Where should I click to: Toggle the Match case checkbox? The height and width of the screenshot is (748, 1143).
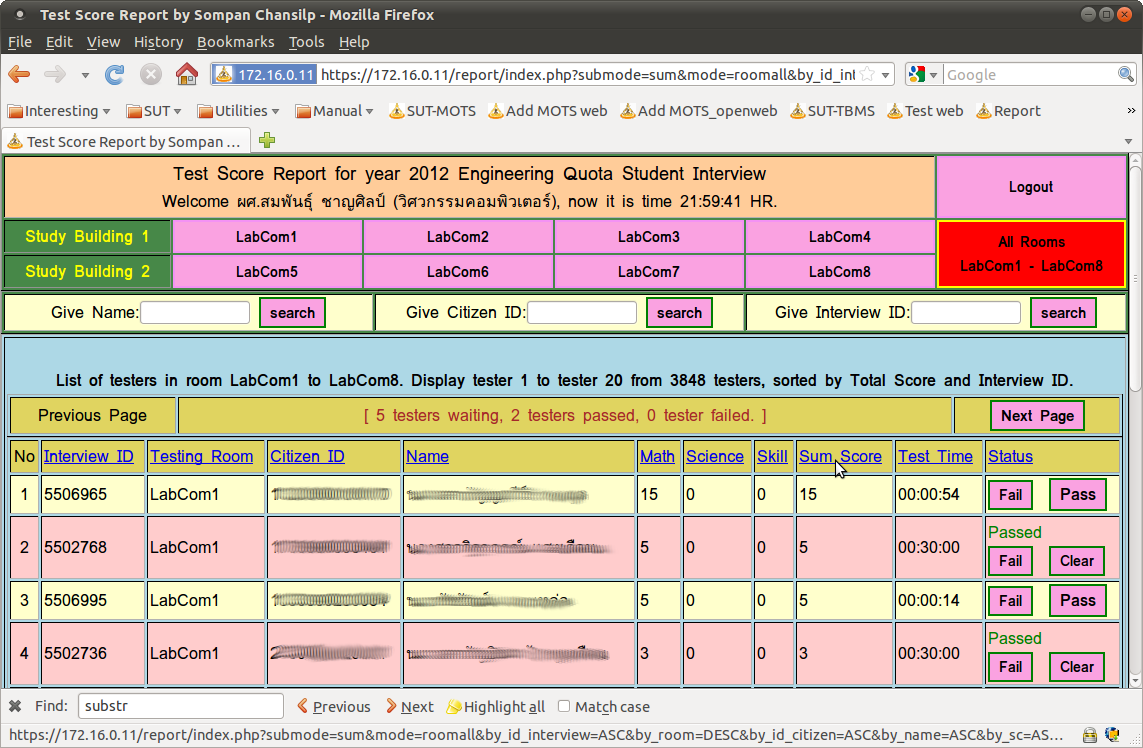pos(563,706)
